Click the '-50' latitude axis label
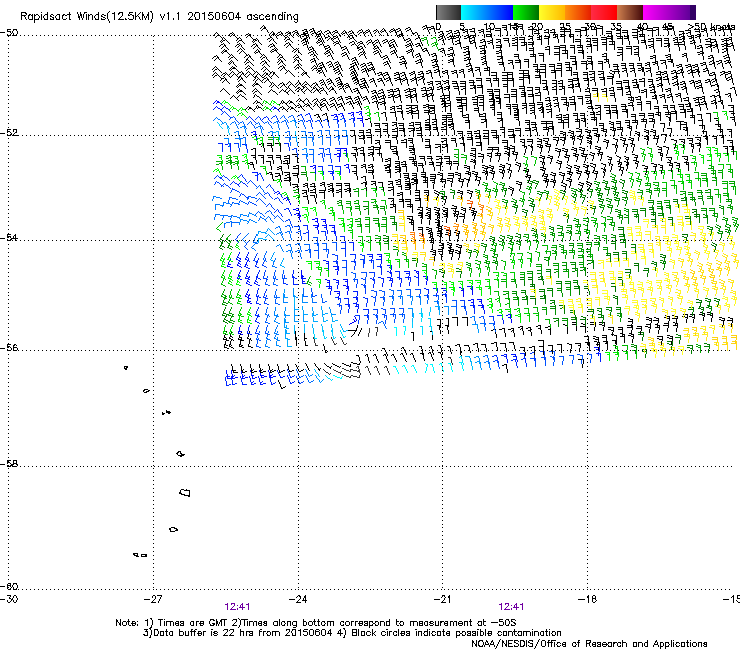The image size is (740, 650). (x=9, y=33)
